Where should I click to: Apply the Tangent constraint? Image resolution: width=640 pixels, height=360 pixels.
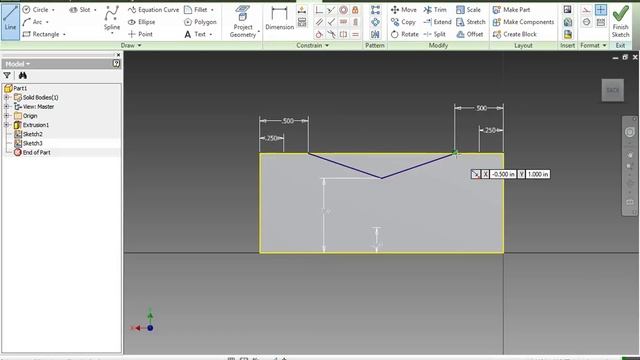tap(319, 35)
